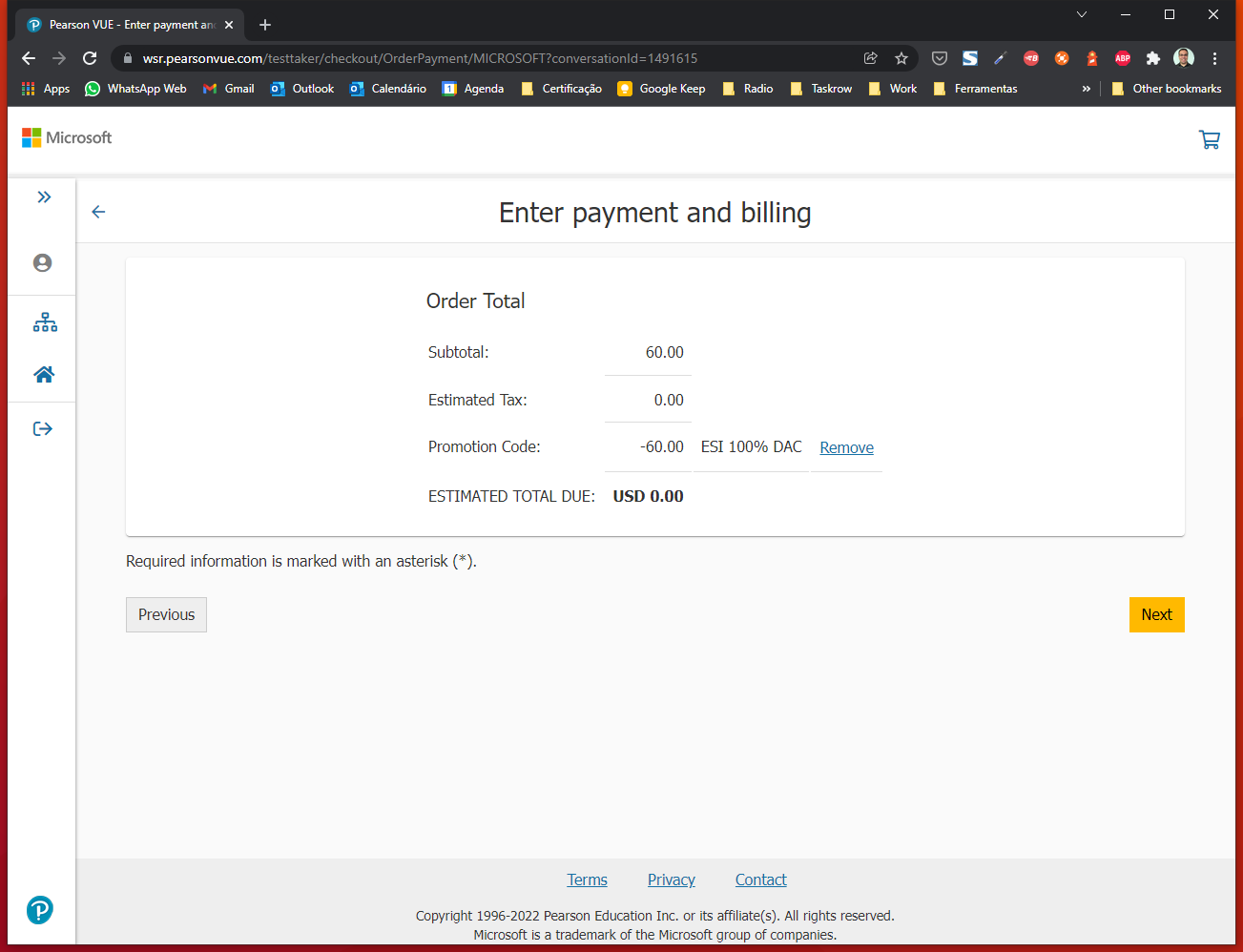The width and height of the screenshot is (1243, 952).
Task: Click the Microsoft logo in header
Action: coord(67,138)
